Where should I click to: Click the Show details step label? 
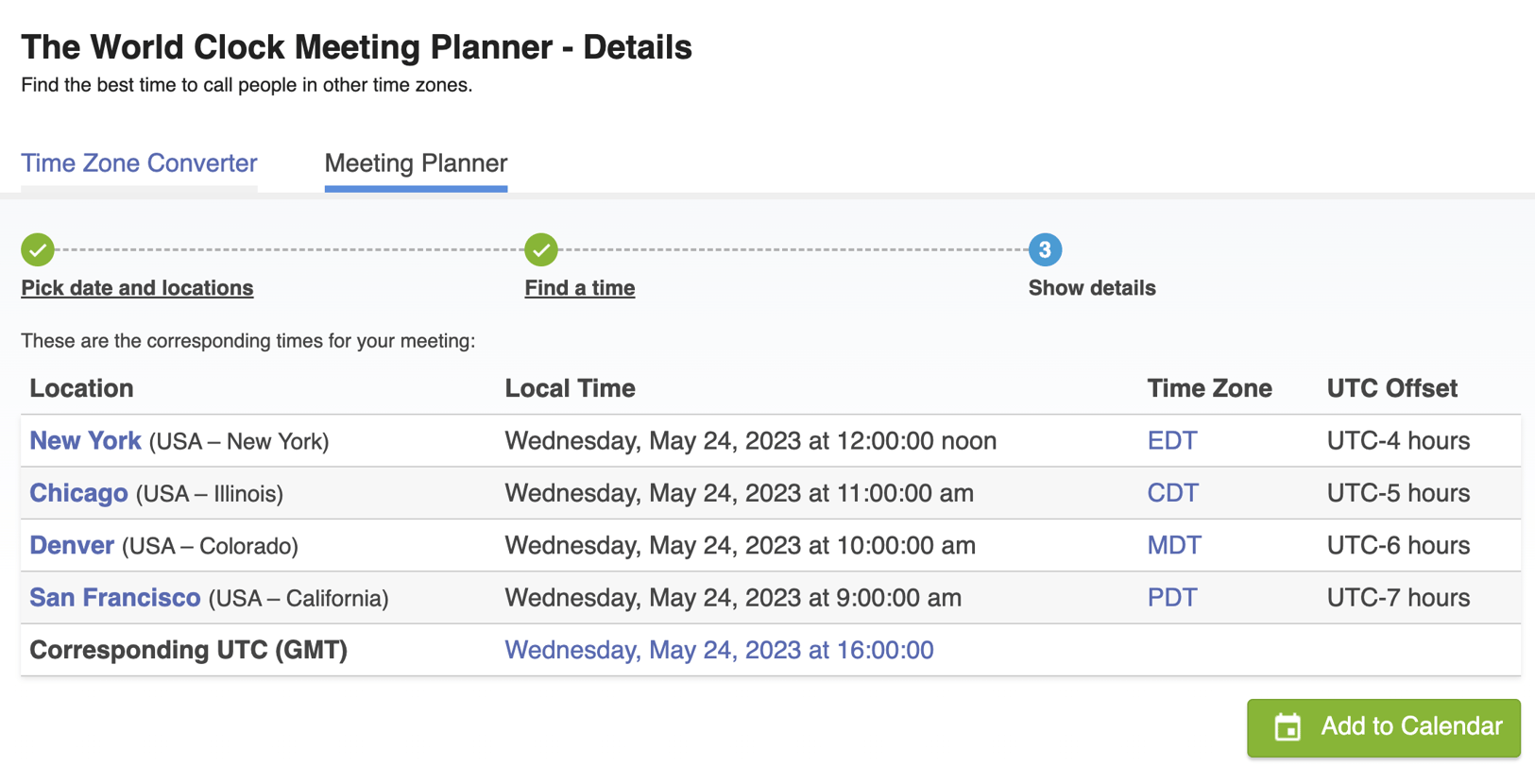(1092, 288)
